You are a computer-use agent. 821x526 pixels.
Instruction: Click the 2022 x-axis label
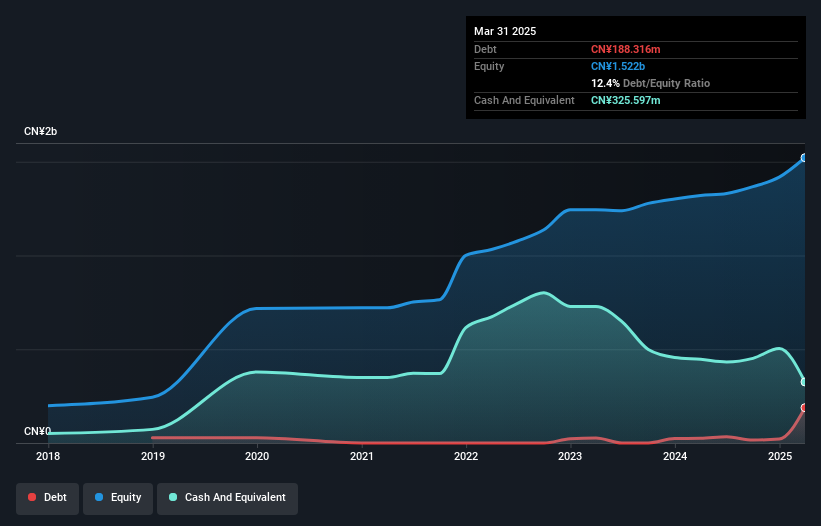[466, 456]
